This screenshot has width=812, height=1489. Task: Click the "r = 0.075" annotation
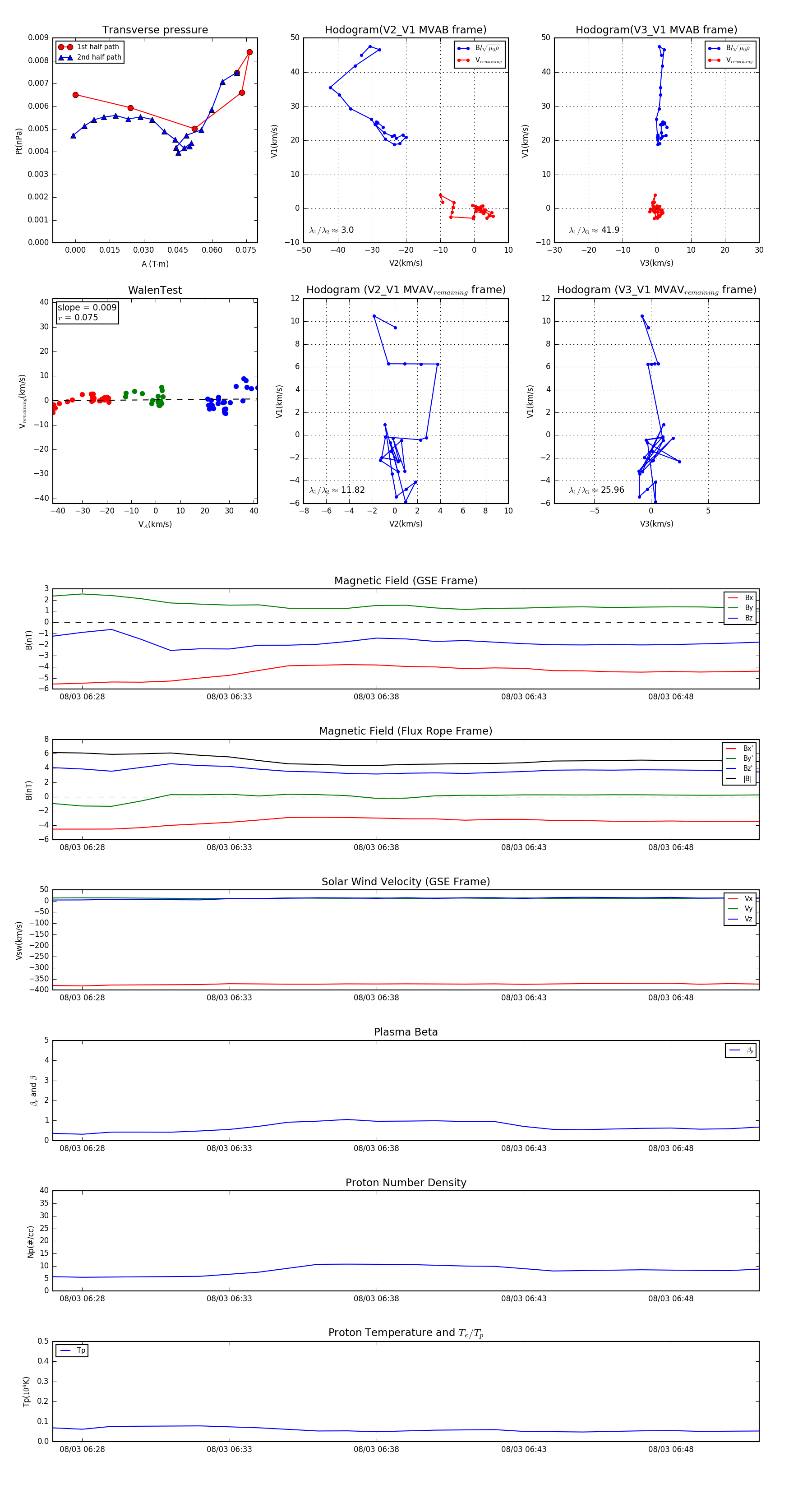pos(78,317)
